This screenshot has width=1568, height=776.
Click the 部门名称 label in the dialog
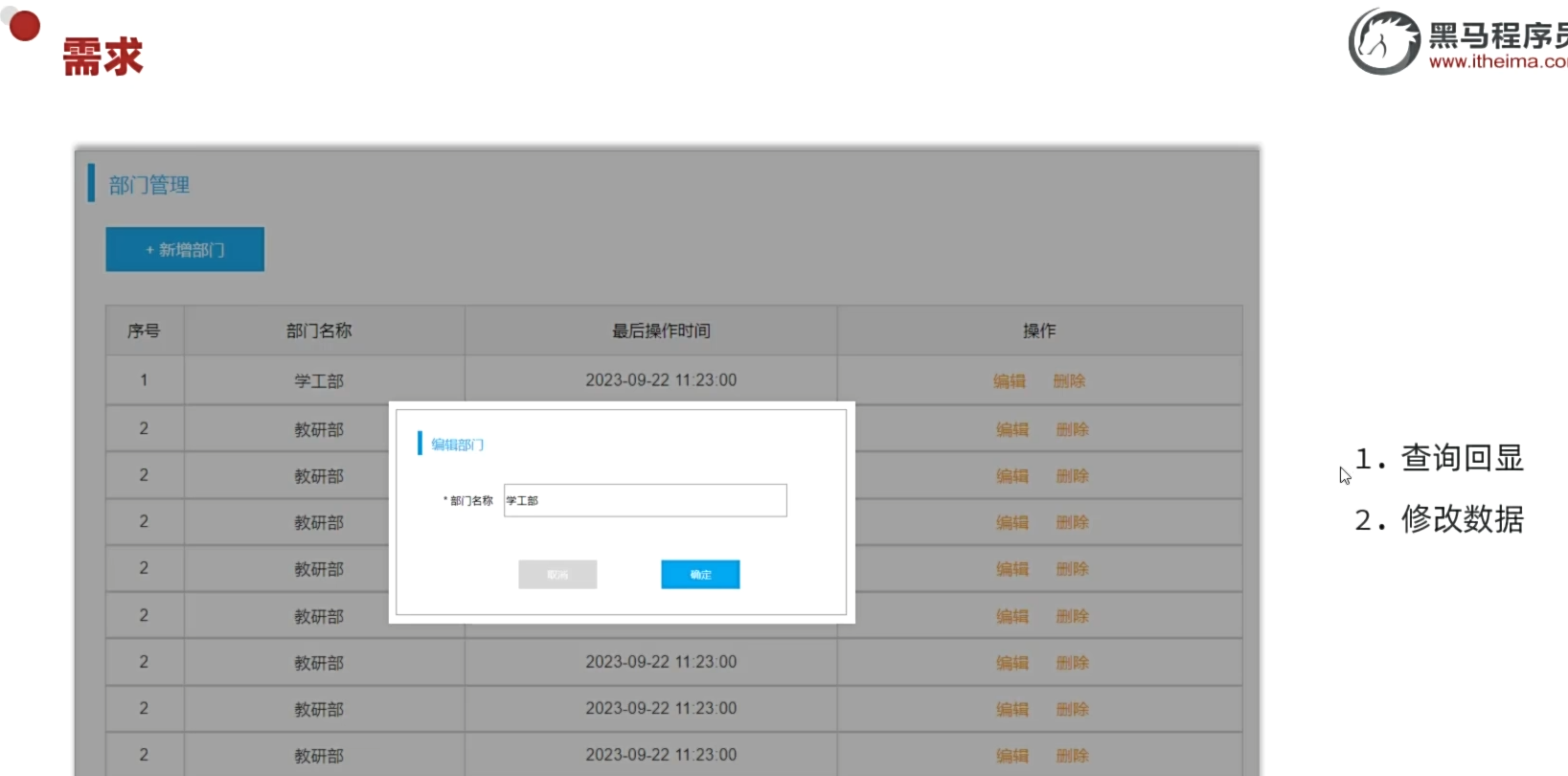pyautogui.click(x=469, y=501)
